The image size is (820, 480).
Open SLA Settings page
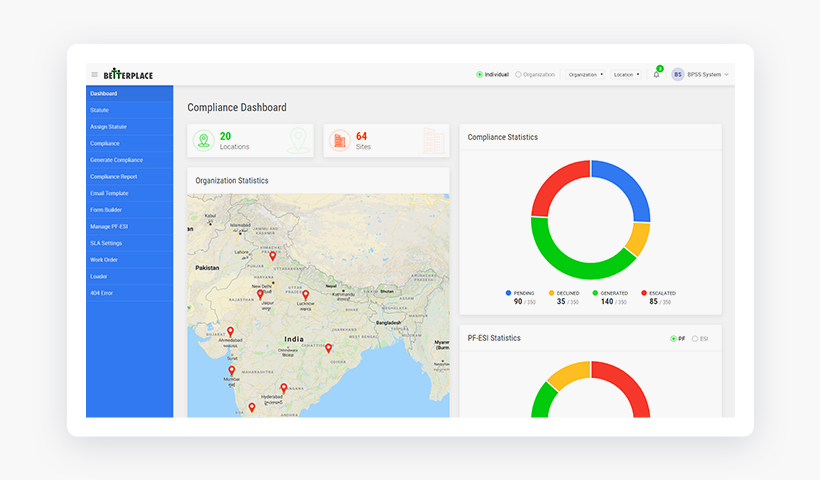coord(130,243)
